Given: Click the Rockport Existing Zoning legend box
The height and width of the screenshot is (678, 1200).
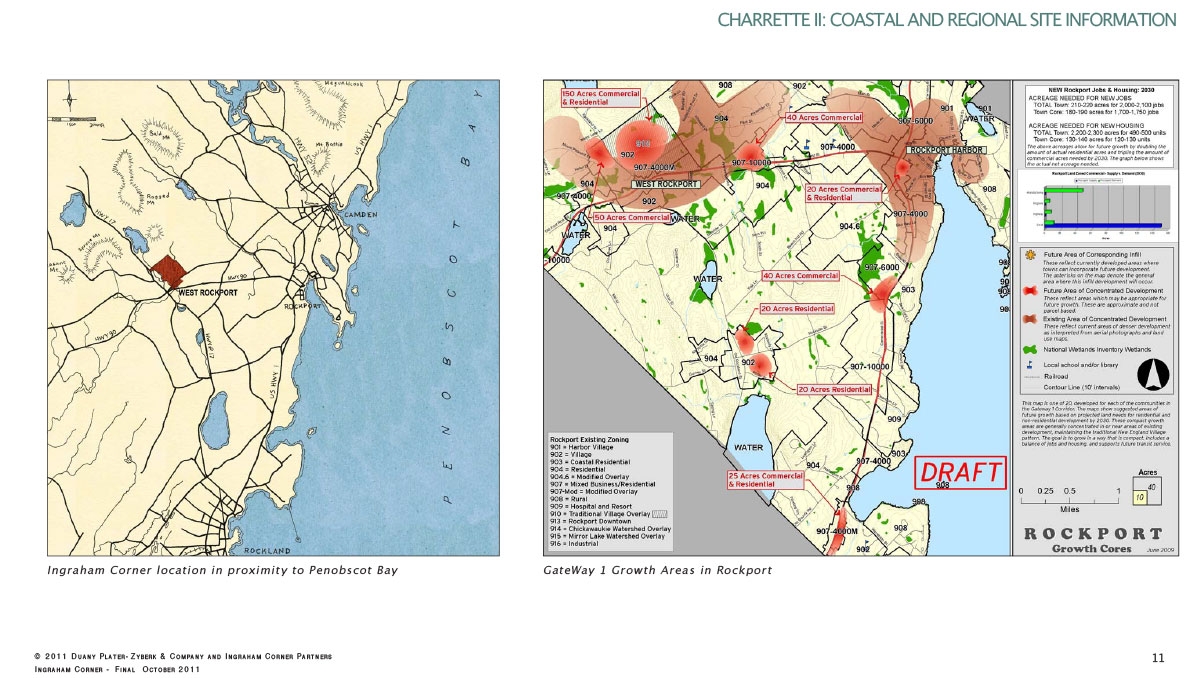Looking at the screenshot, I should coord(609,491).
